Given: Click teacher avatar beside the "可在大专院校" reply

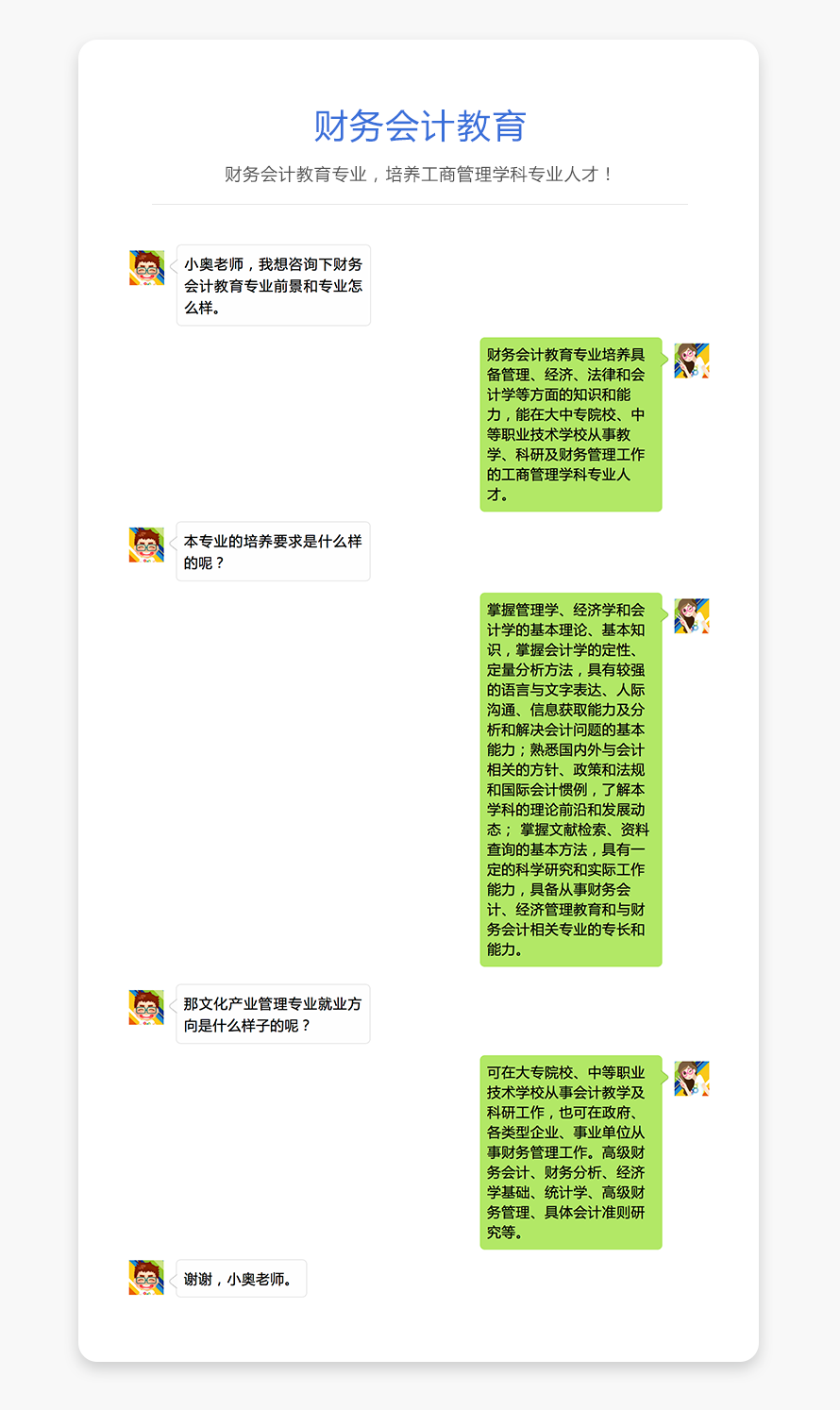Looking at the screenshot, I should click(692, 1079).
